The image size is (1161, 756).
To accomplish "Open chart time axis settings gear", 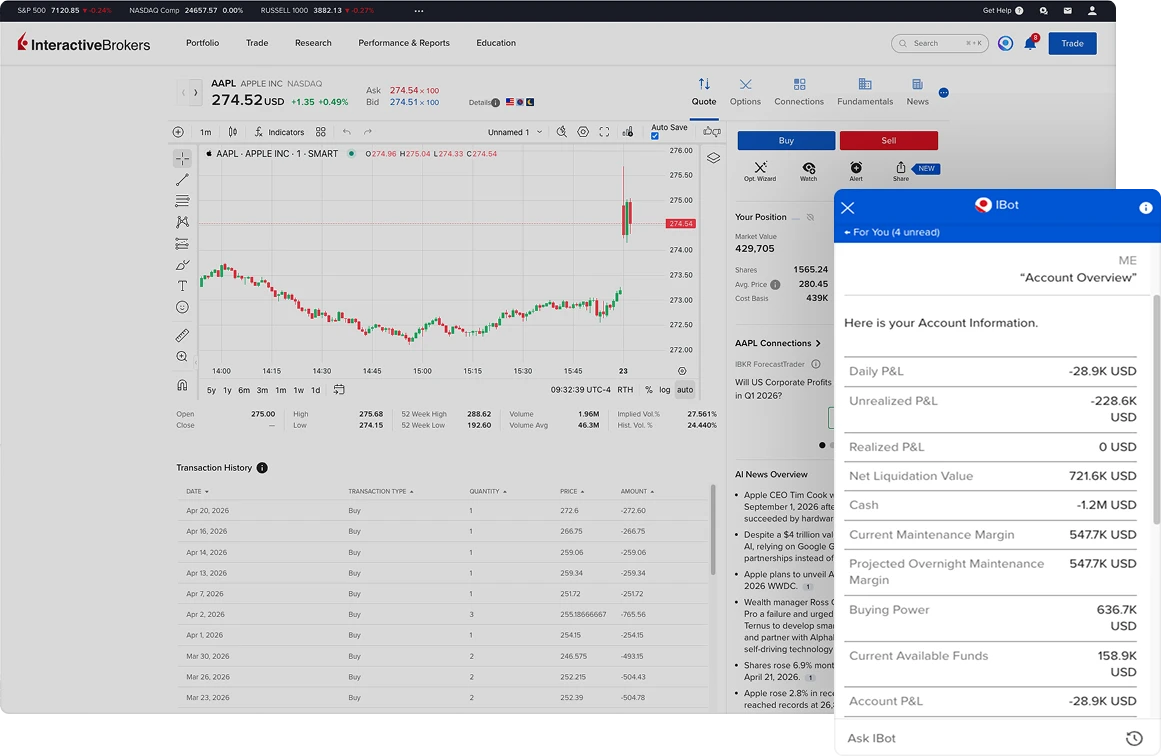I will pyautogui.click(x=682, y=371).
